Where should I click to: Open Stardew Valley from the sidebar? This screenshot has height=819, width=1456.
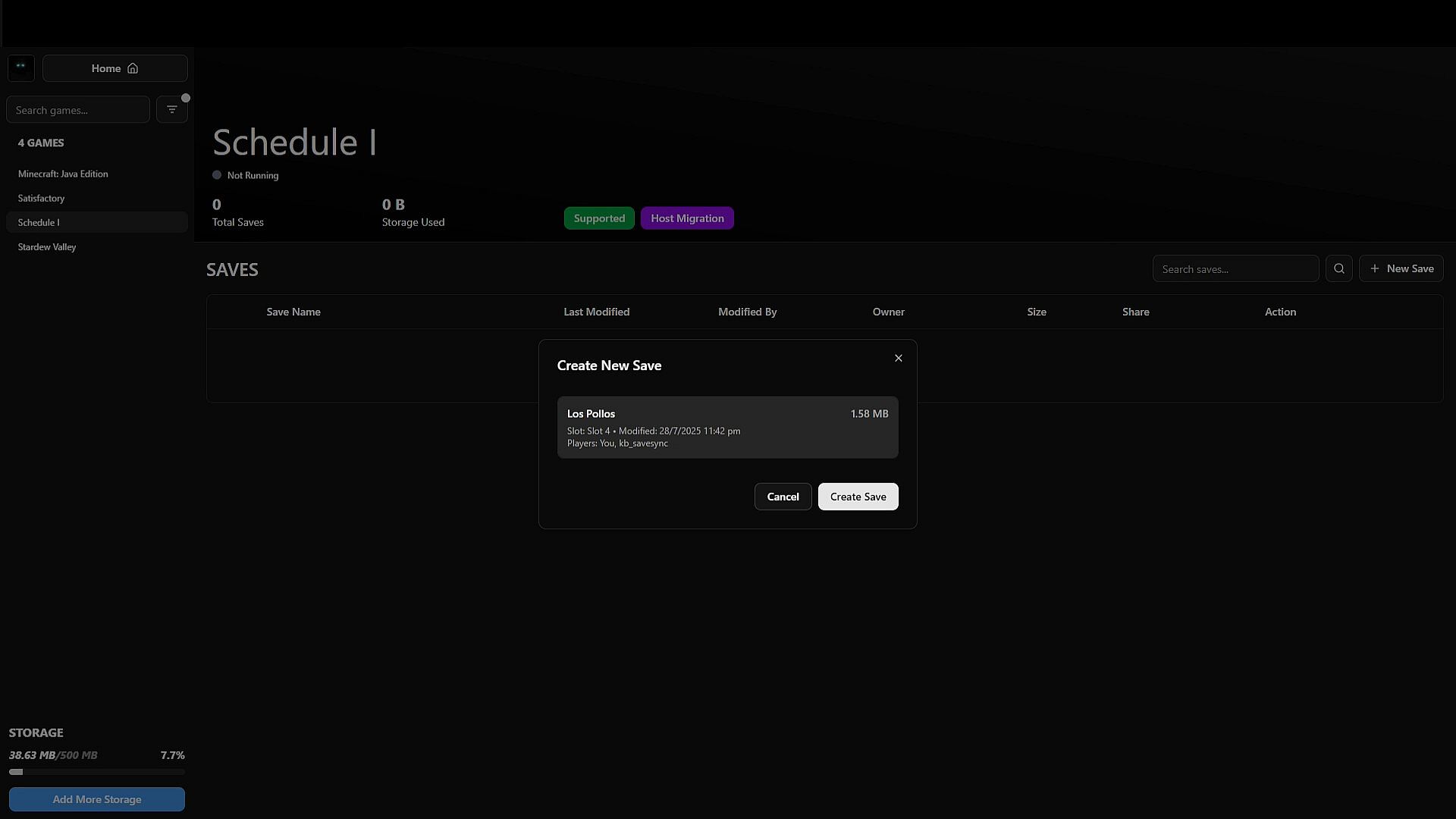(x=47, y=246)
